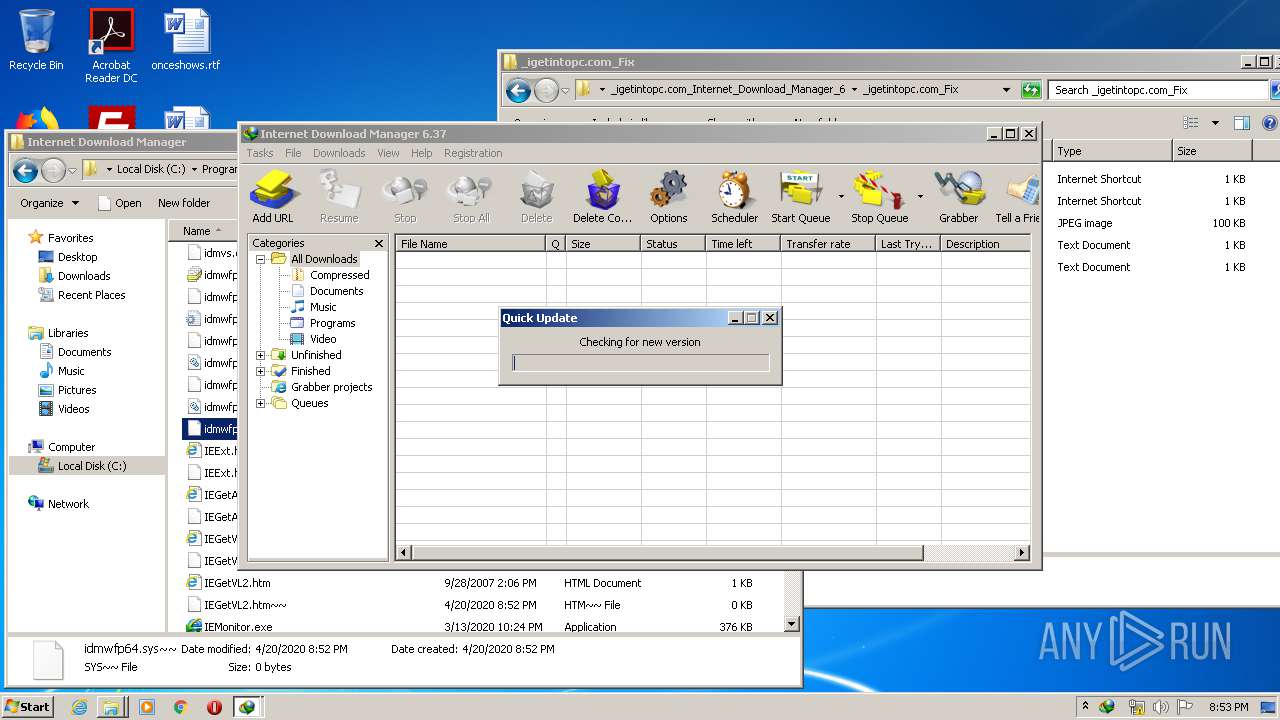Image resolution: width=1280 pixels, height=720 pixels.
Task: Open Start Queue dropdown arrow
Action: click(840, 196)
